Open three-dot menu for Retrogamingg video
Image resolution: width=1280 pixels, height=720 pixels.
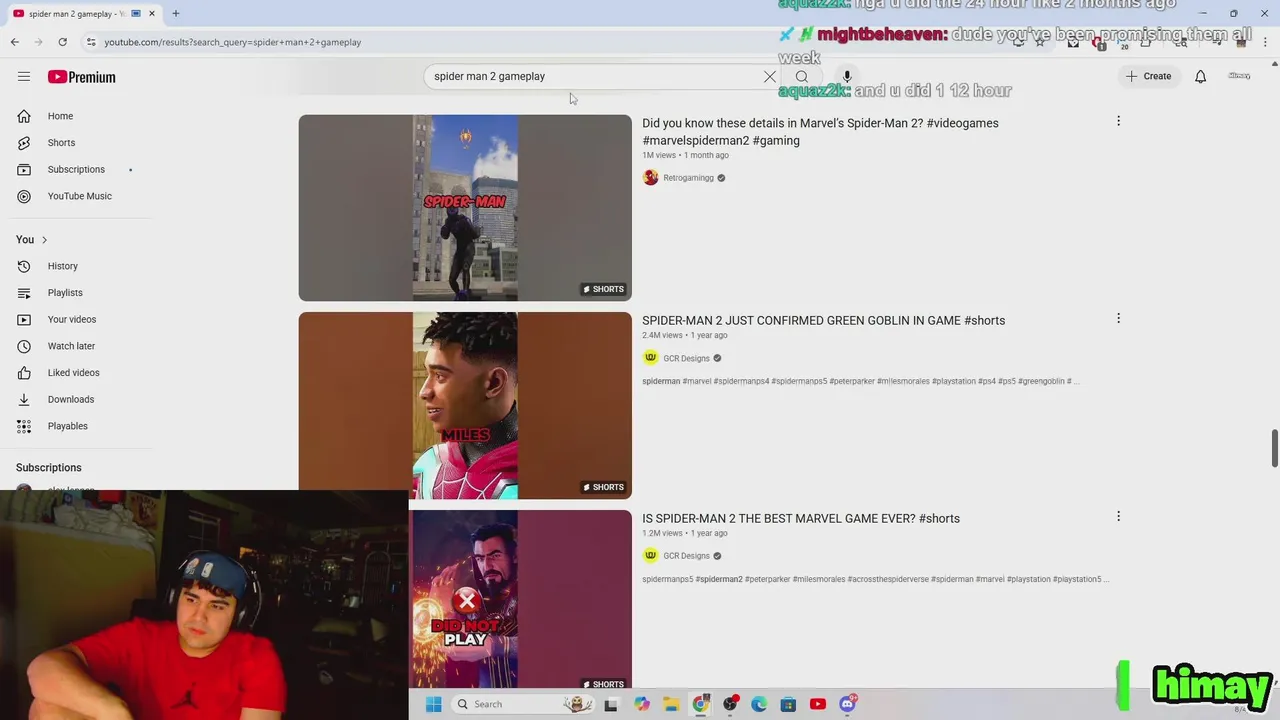pyautogui.click(x=1118, y=121)
